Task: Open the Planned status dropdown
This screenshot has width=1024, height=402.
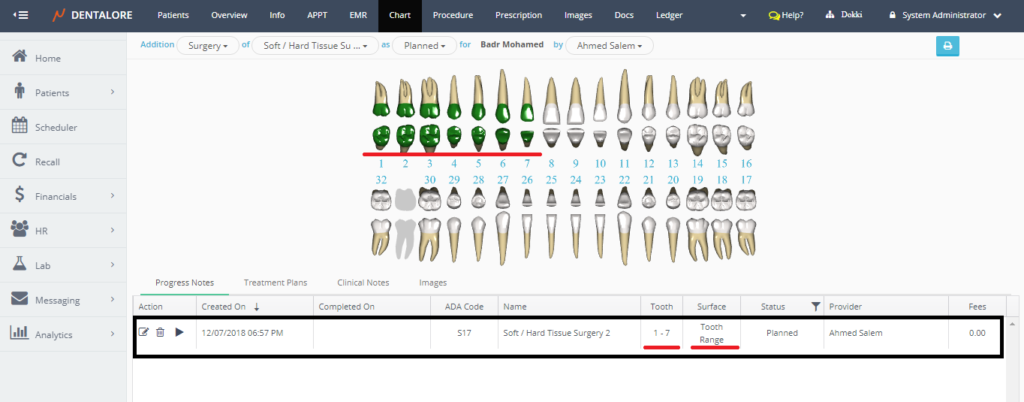Action: (x=424, y=45)
